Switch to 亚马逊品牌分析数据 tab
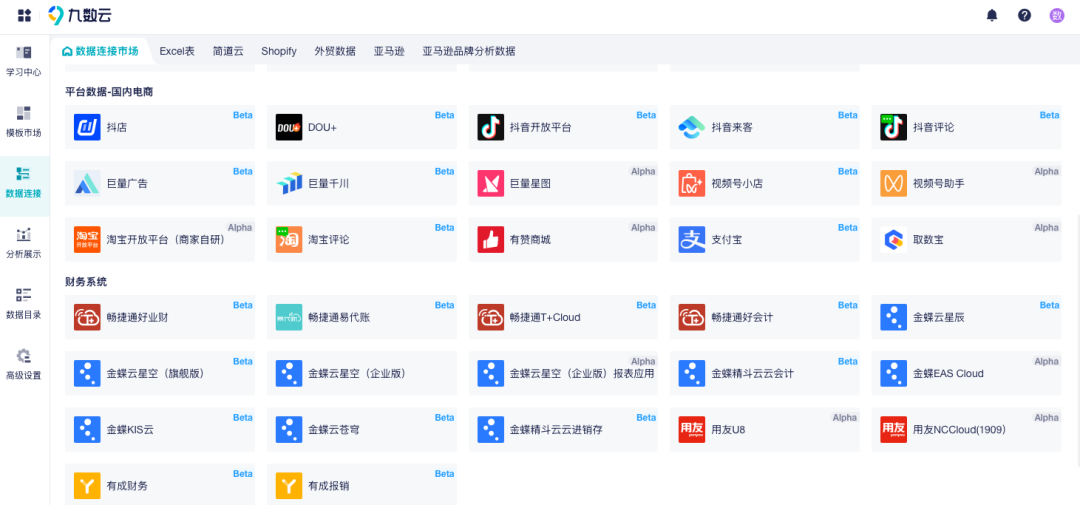 pyautogui.click(x=469, y=51)
